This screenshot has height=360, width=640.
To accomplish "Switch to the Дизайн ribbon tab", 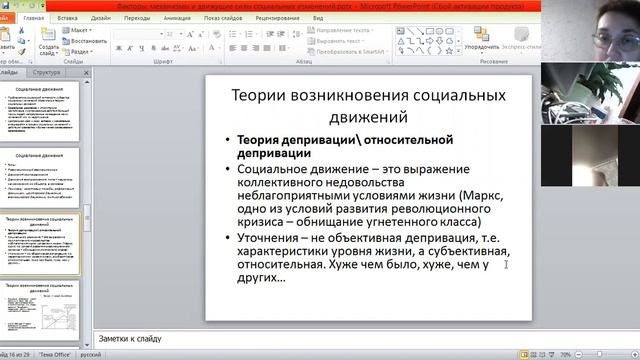I will [x=100, y=18].
